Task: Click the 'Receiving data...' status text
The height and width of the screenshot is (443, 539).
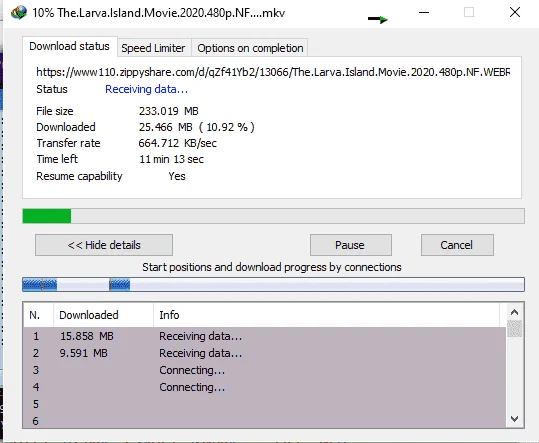Action: (x=146, y=89)
